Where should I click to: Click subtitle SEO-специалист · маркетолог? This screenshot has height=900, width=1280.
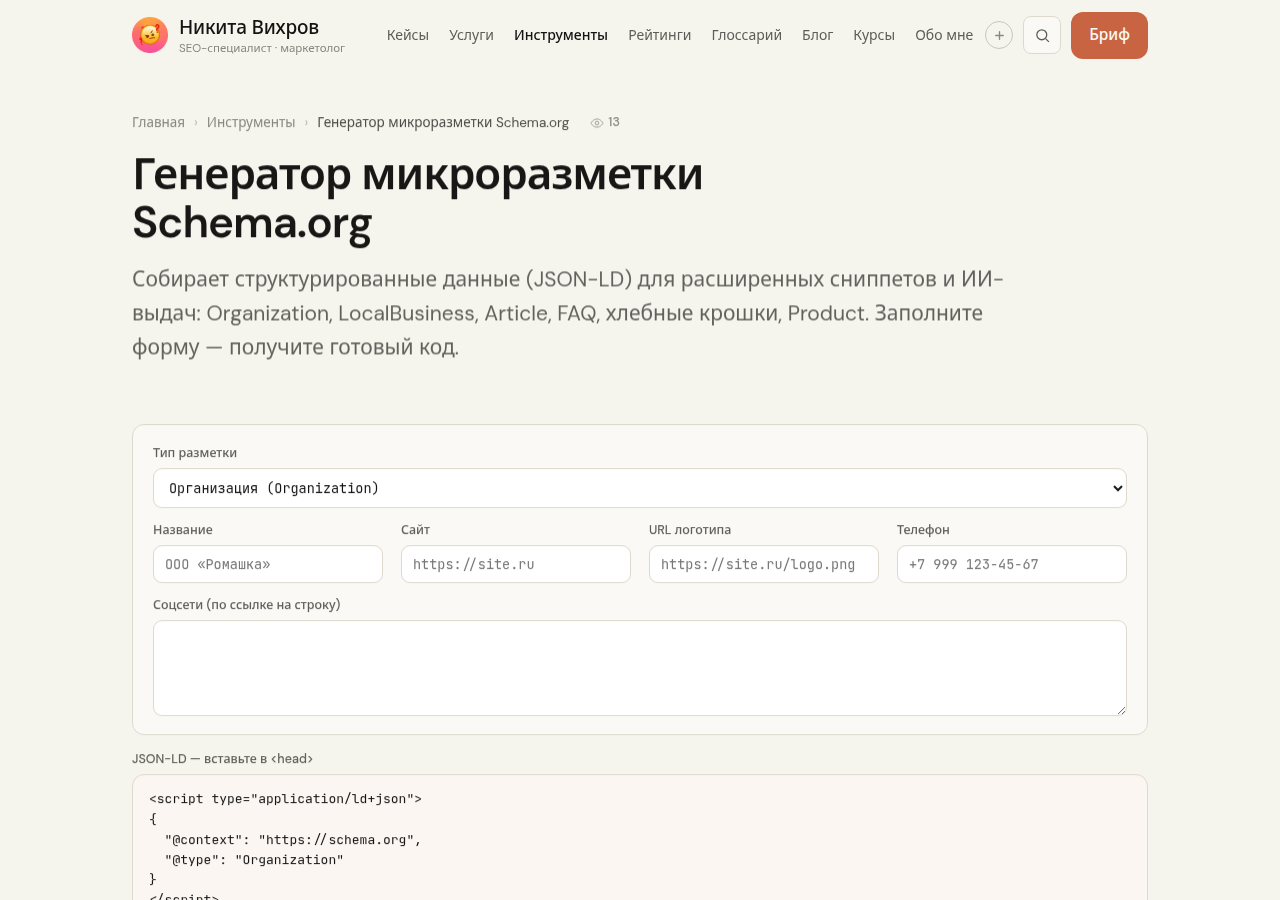[x=262, y=48]
